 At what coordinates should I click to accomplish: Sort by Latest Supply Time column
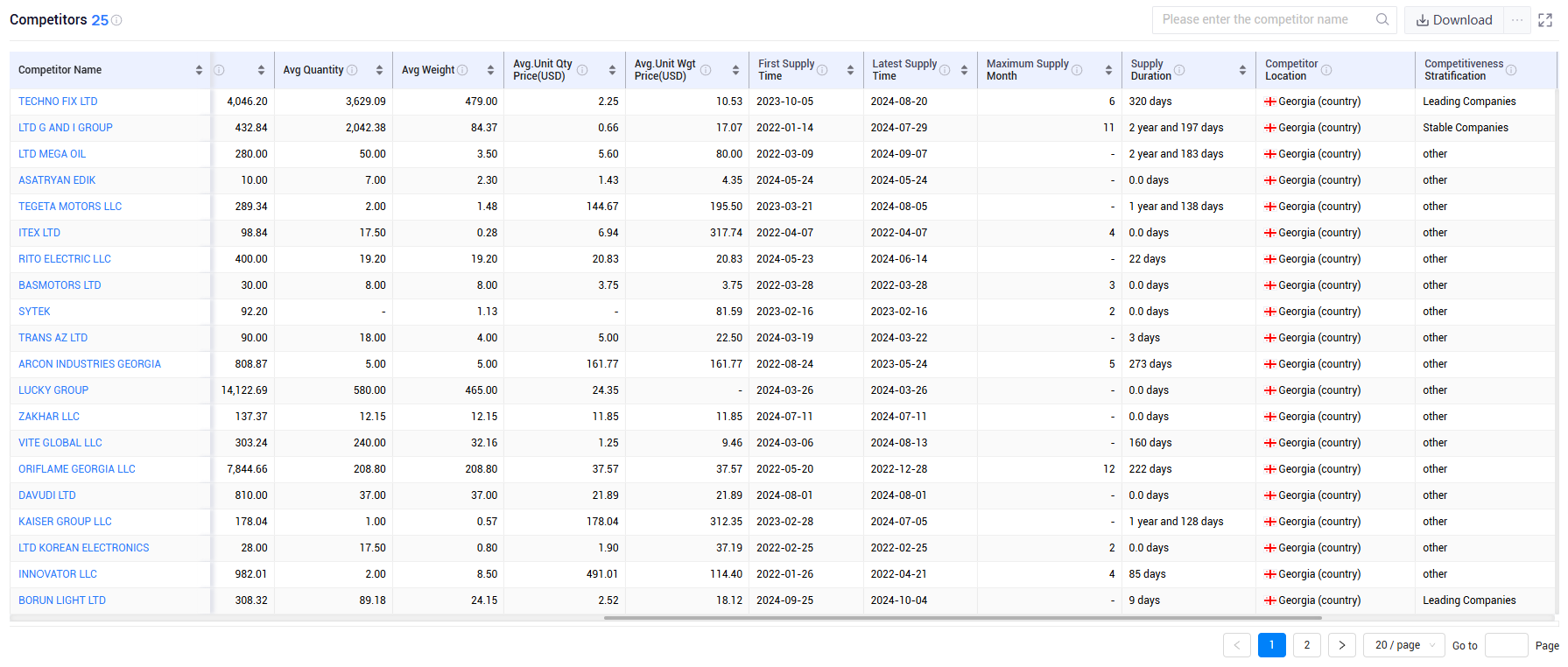(964, 70)
